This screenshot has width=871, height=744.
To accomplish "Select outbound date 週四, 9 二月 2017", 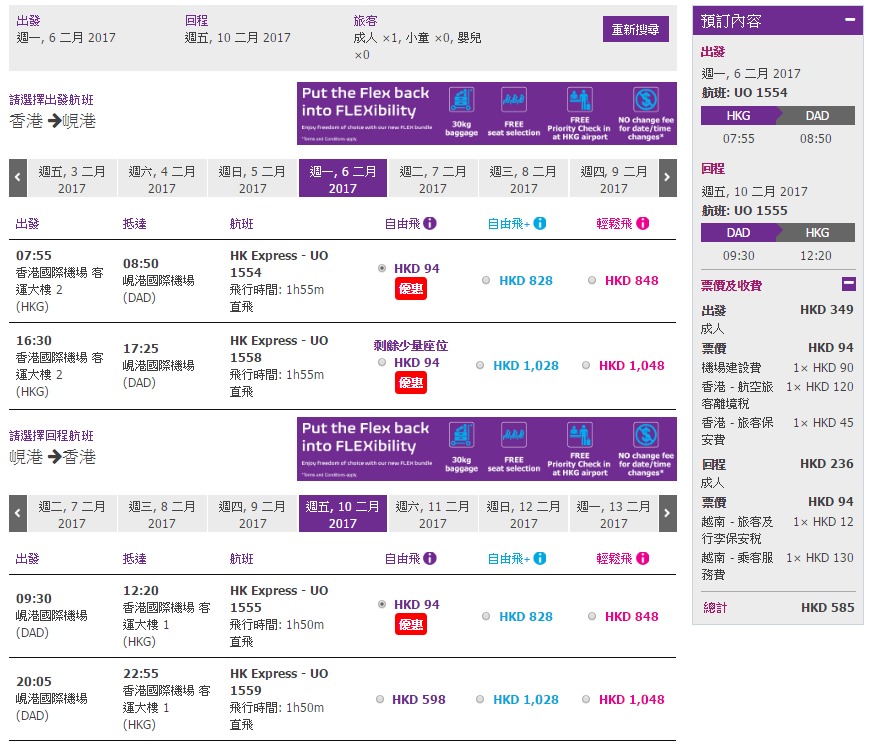I will pyautogui.click(x=614, y=179).
